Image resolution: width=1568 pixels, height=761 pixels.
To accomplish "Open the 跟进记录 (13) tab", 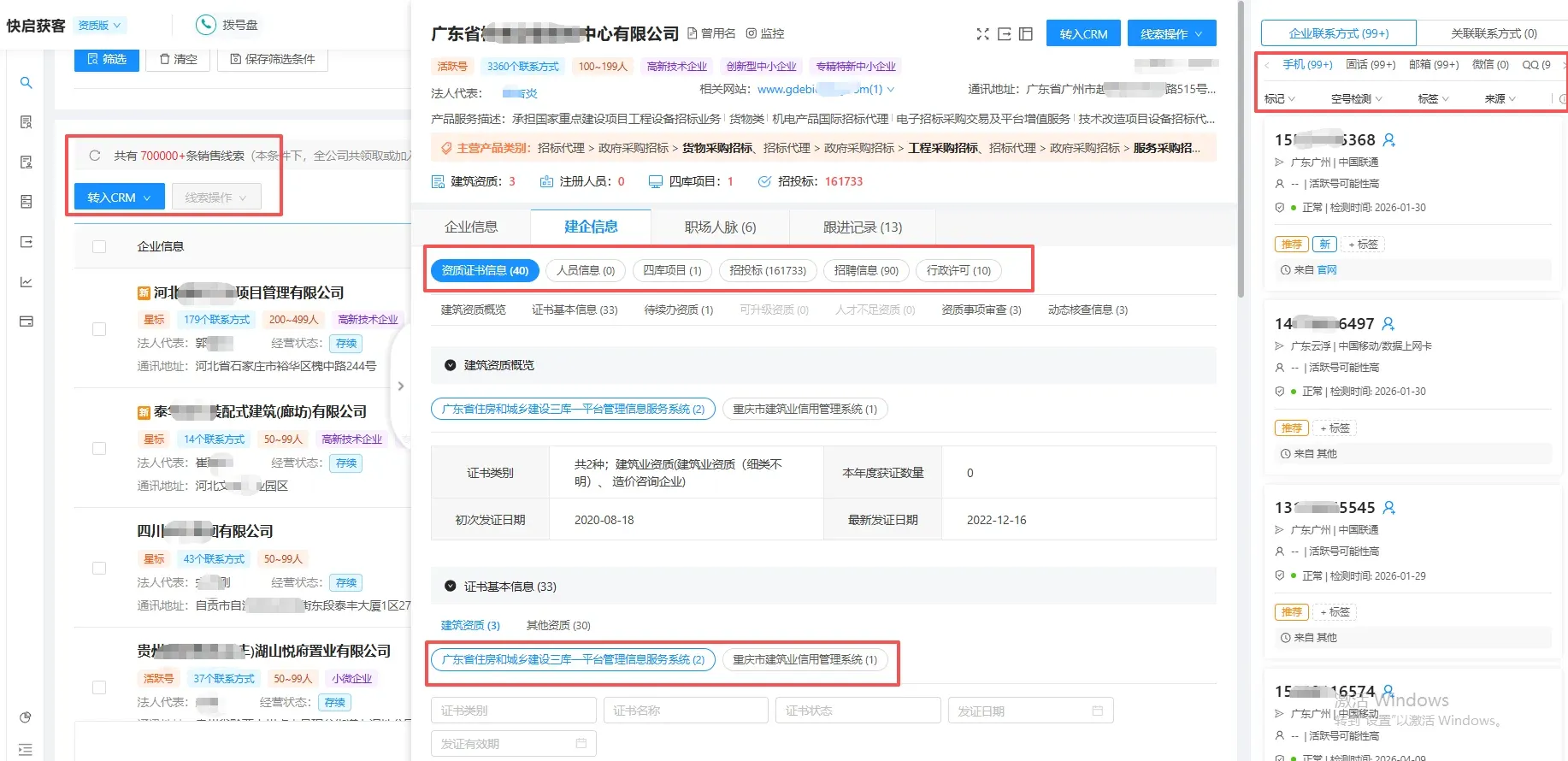I will point(862,227).
